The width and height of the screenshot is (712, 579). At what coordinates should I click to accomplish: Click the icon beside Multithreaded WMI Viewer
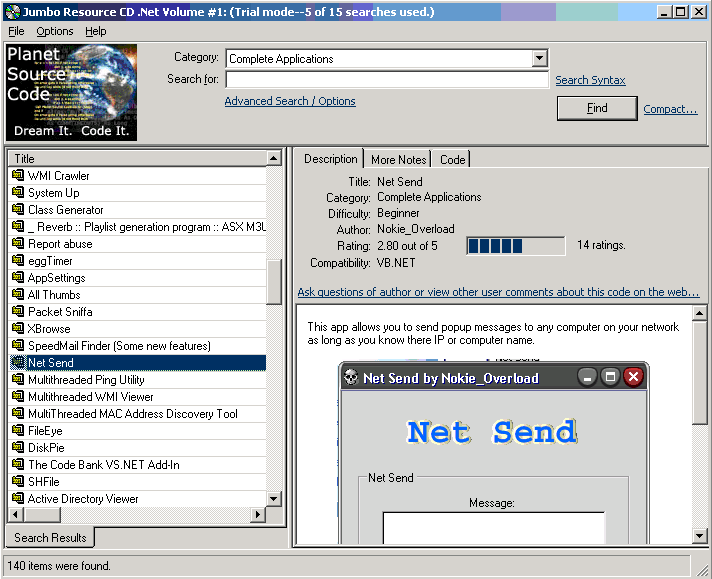click(18, 396)
